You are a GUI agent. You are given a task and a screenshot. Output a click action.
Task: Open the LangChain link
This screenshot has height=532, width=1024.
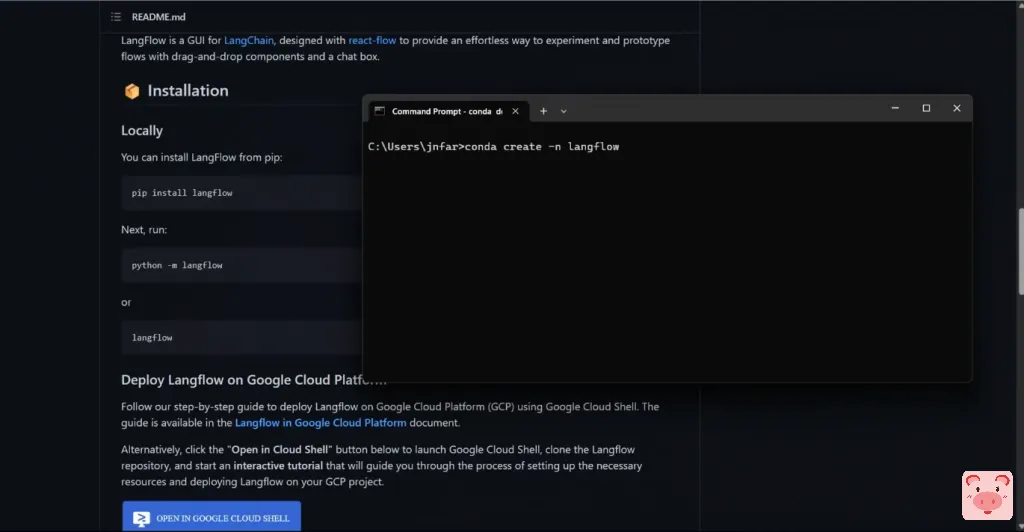249,40
